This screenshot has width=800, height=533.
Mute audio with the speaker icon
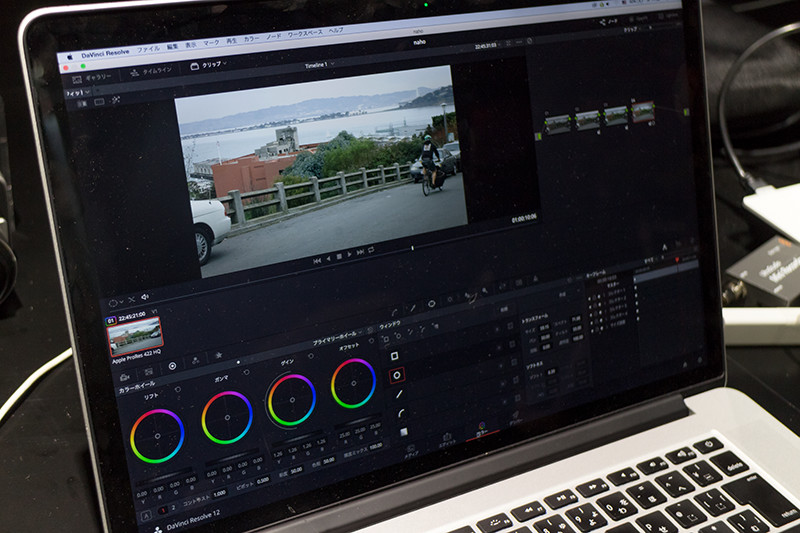pos(145,297)
